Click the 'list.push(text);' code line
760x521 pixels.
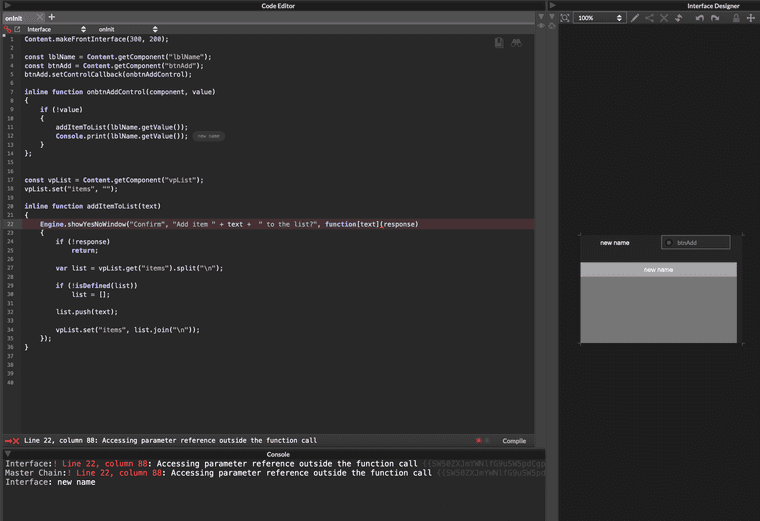point(87,312)
